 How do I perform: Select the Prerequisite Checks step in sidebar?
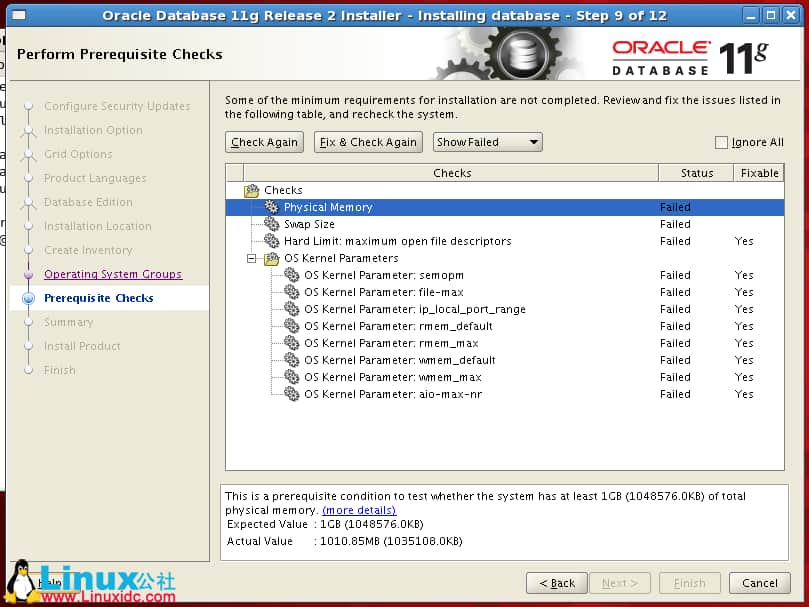pyautogui.click(x=98, y=298)
